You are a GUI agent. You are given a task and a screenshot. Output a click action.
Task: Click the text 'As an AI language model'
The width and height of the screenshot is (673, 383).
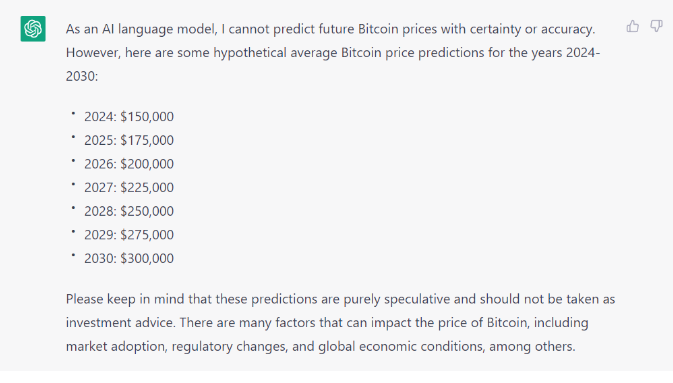[x=142, y=29]
